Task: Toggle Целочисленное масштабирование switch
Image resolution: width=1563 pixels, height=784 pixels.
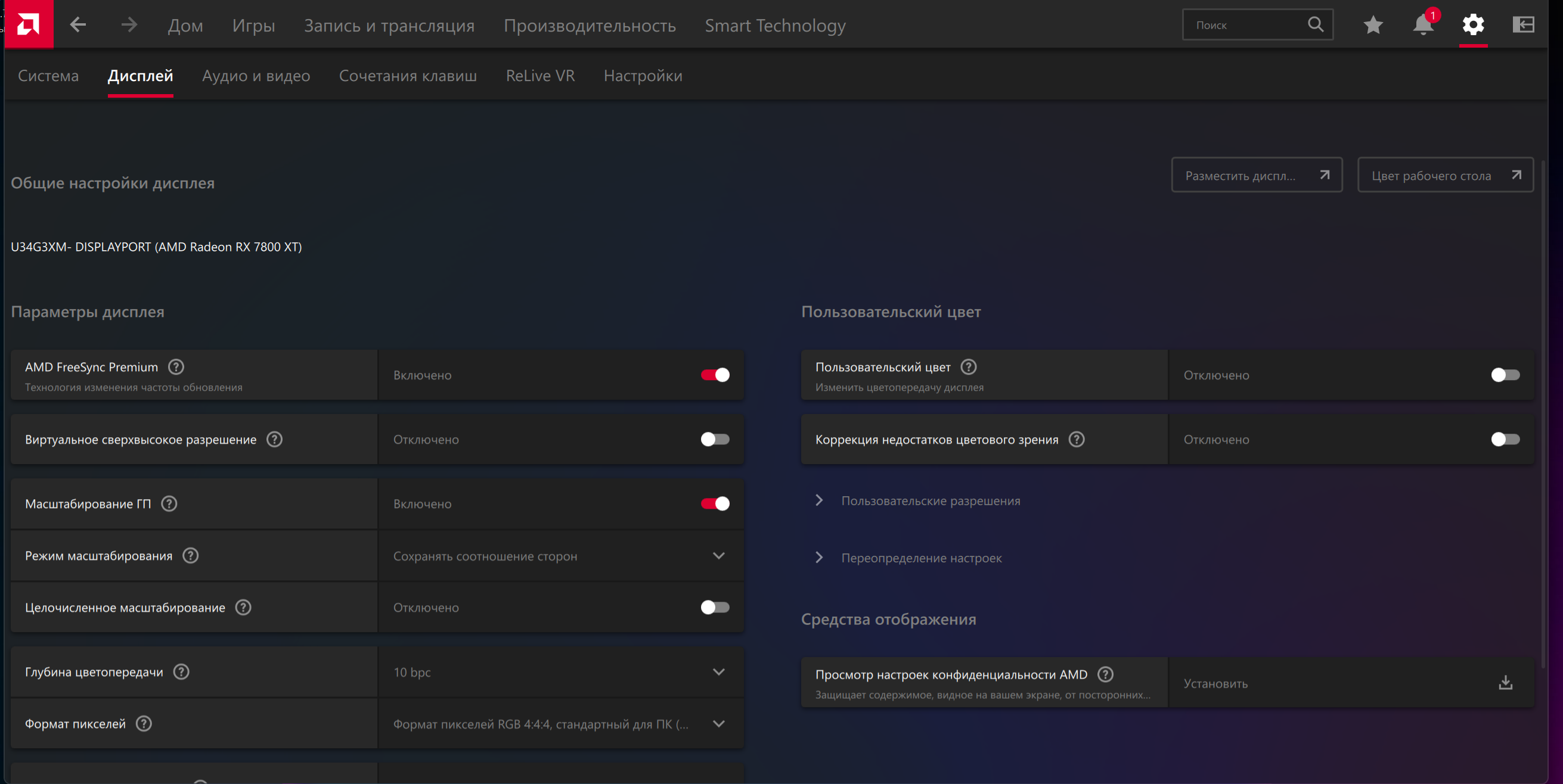Action: [x=715, y=607]
